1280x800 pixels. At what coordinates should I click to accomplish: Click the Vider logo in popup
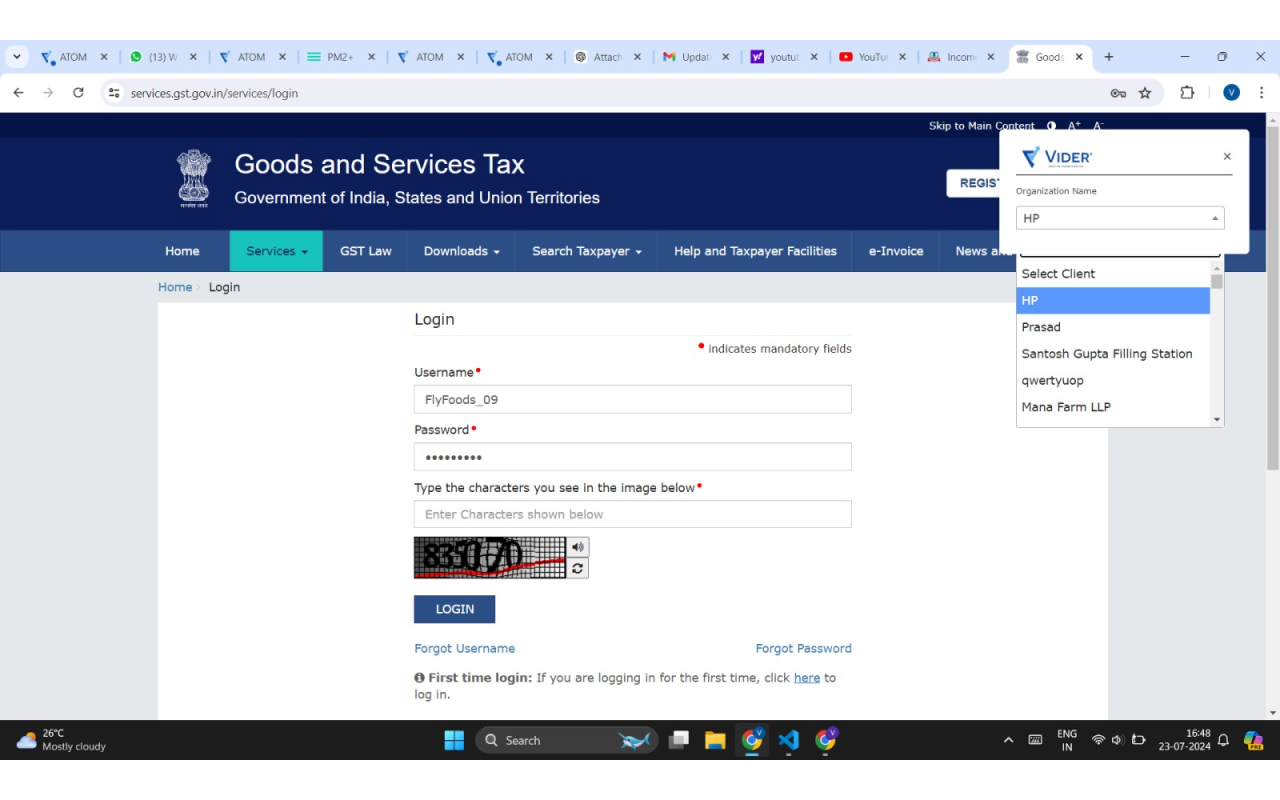point(1056,157)
